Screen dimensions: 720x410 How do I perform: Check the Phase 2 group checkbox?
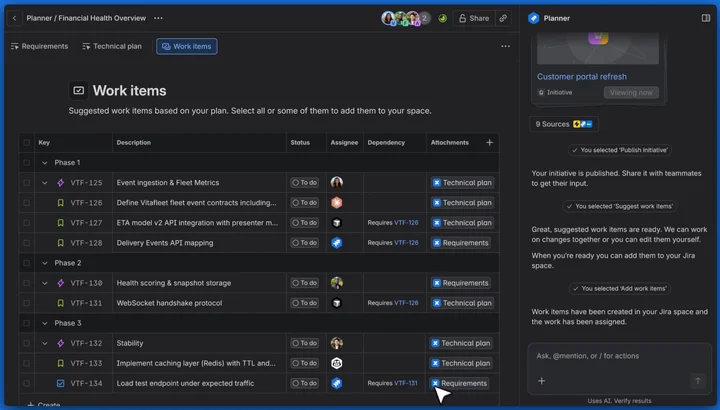(x=27, y=263)
